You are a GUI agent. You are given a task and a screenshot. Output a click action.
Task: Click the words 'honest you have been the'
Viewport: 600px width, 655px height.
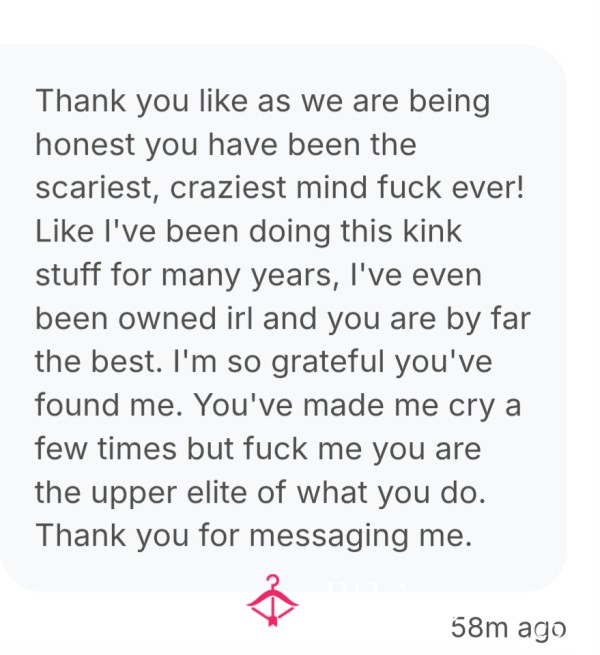[226, 145]
